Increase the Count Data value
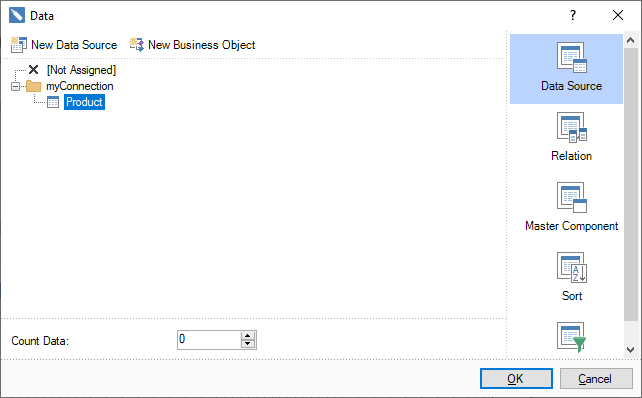642x398 pixels. [248, 336]
